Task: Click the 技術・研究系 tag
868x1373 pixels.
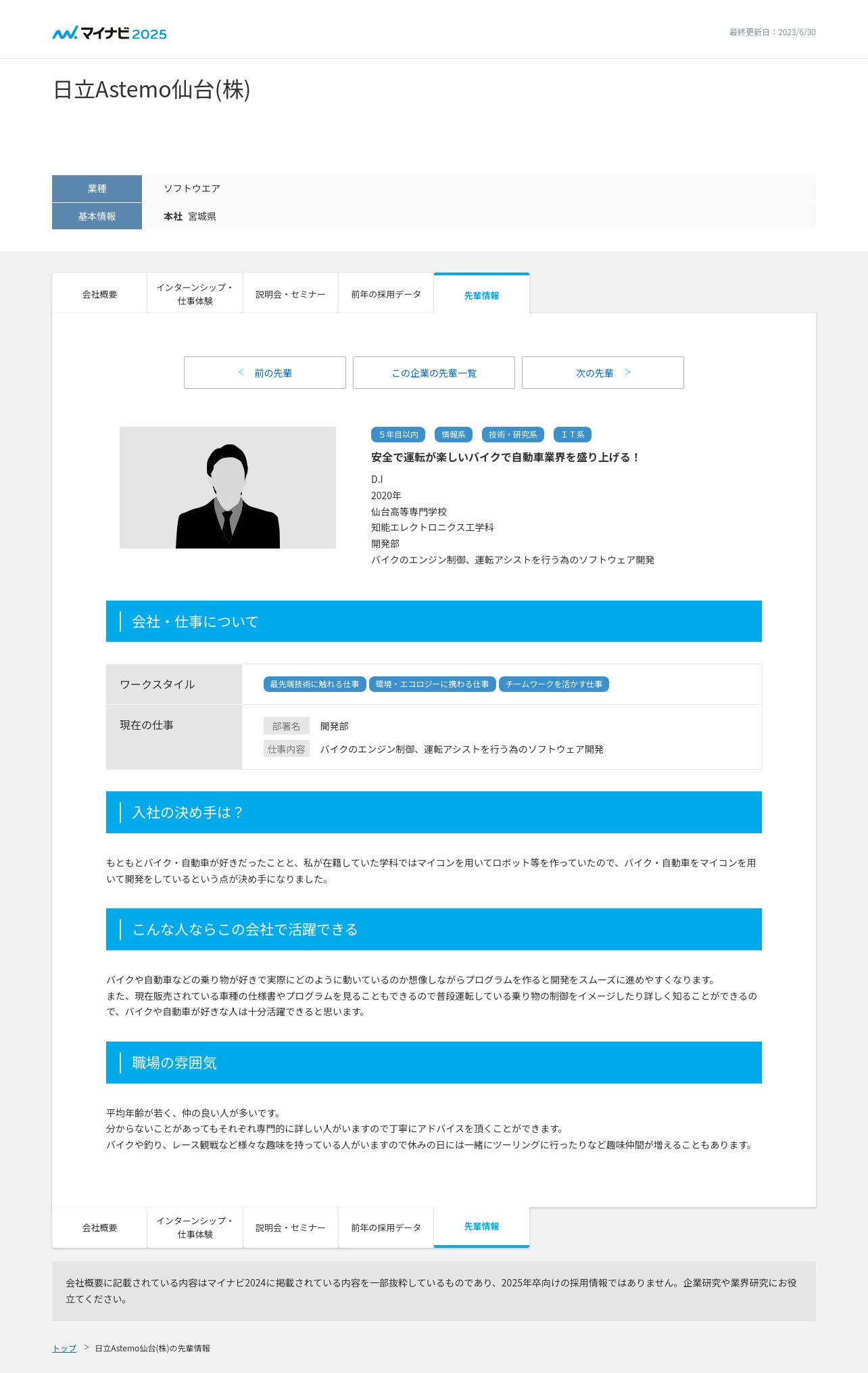Action: (x=513, y=435)
